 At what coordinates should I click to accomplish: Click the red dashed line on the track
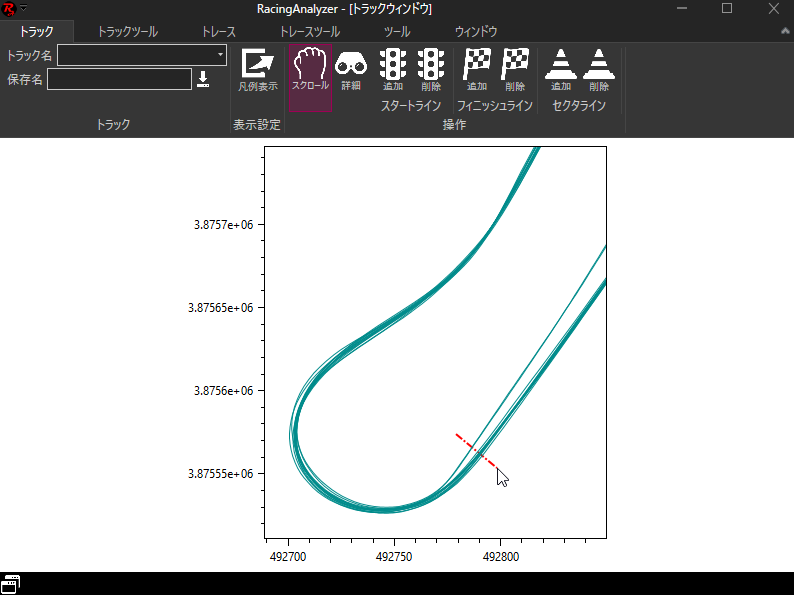coord(476,449)
